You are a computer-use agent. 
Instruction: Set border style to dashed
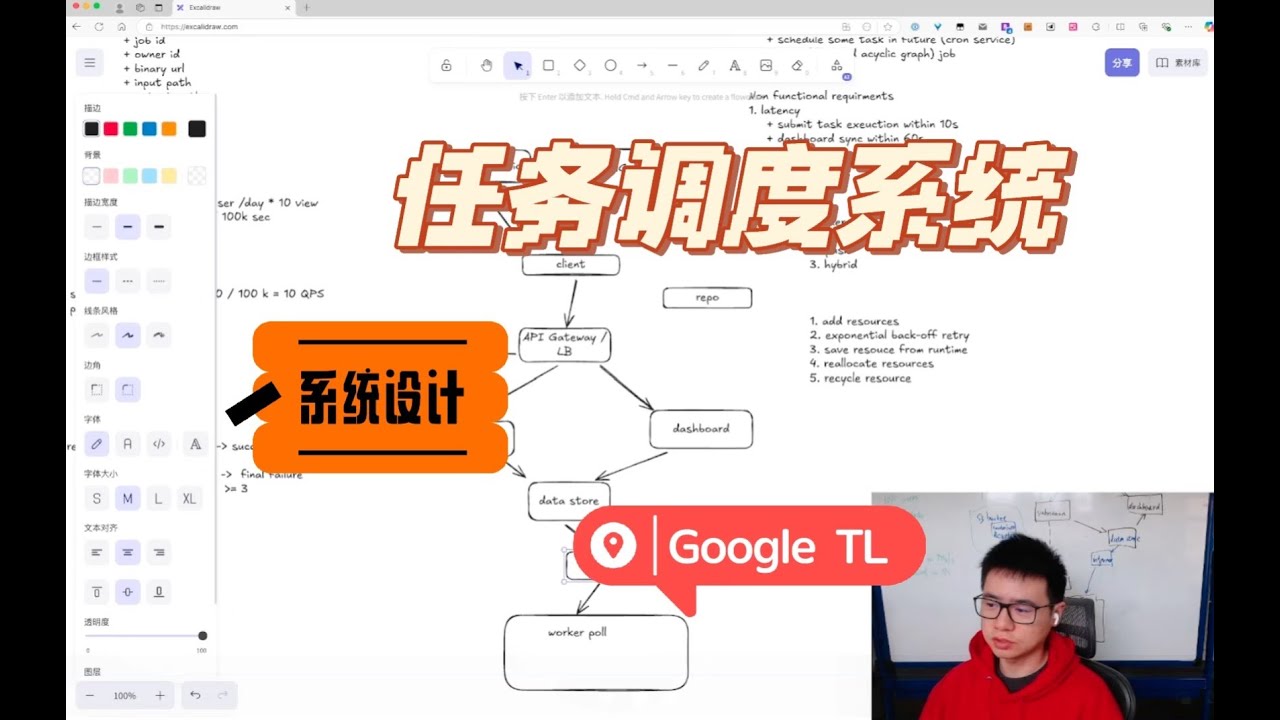[x=128, y=281]
